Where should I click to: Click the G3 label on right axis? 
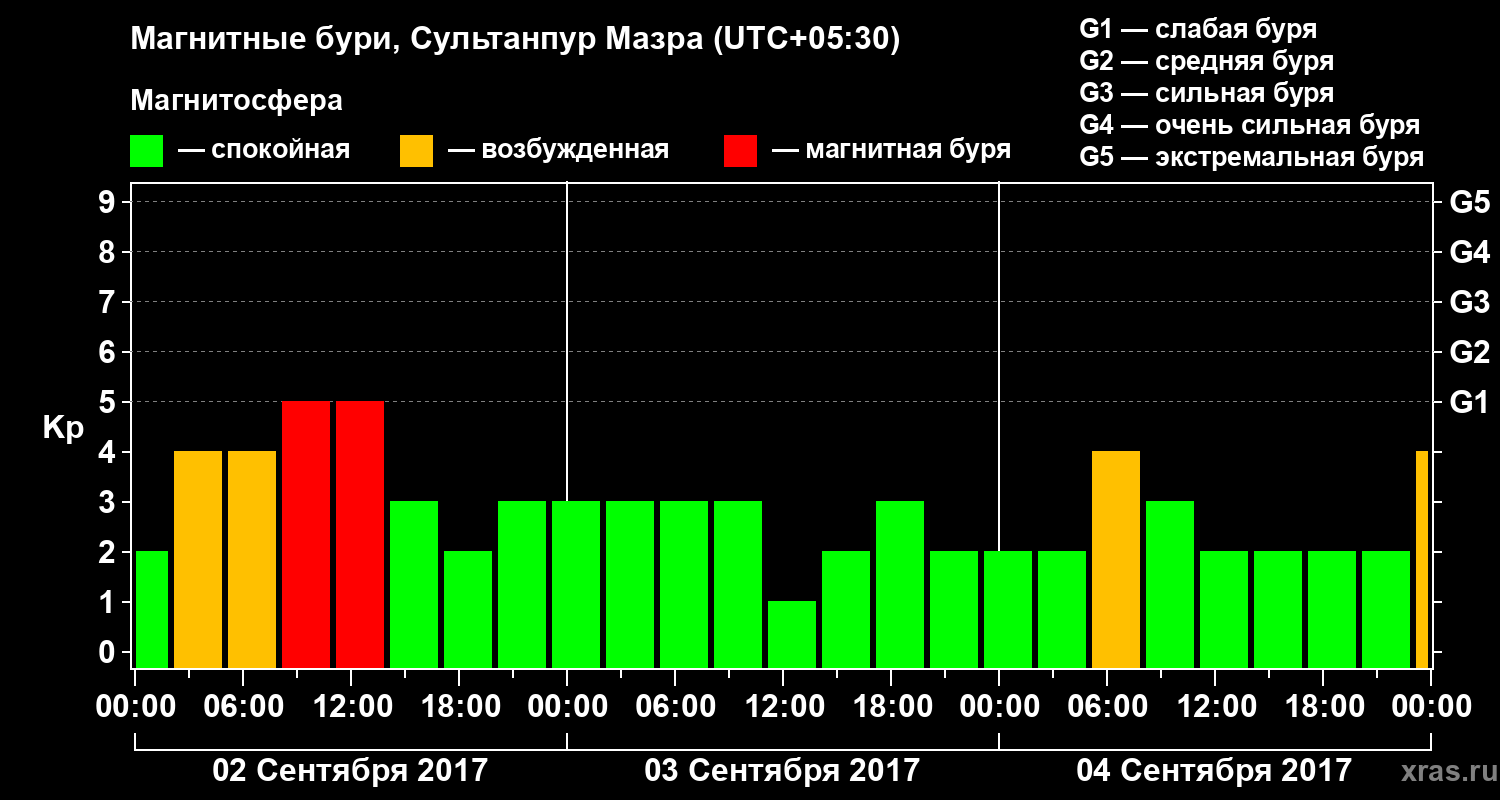click(1469, 302)
